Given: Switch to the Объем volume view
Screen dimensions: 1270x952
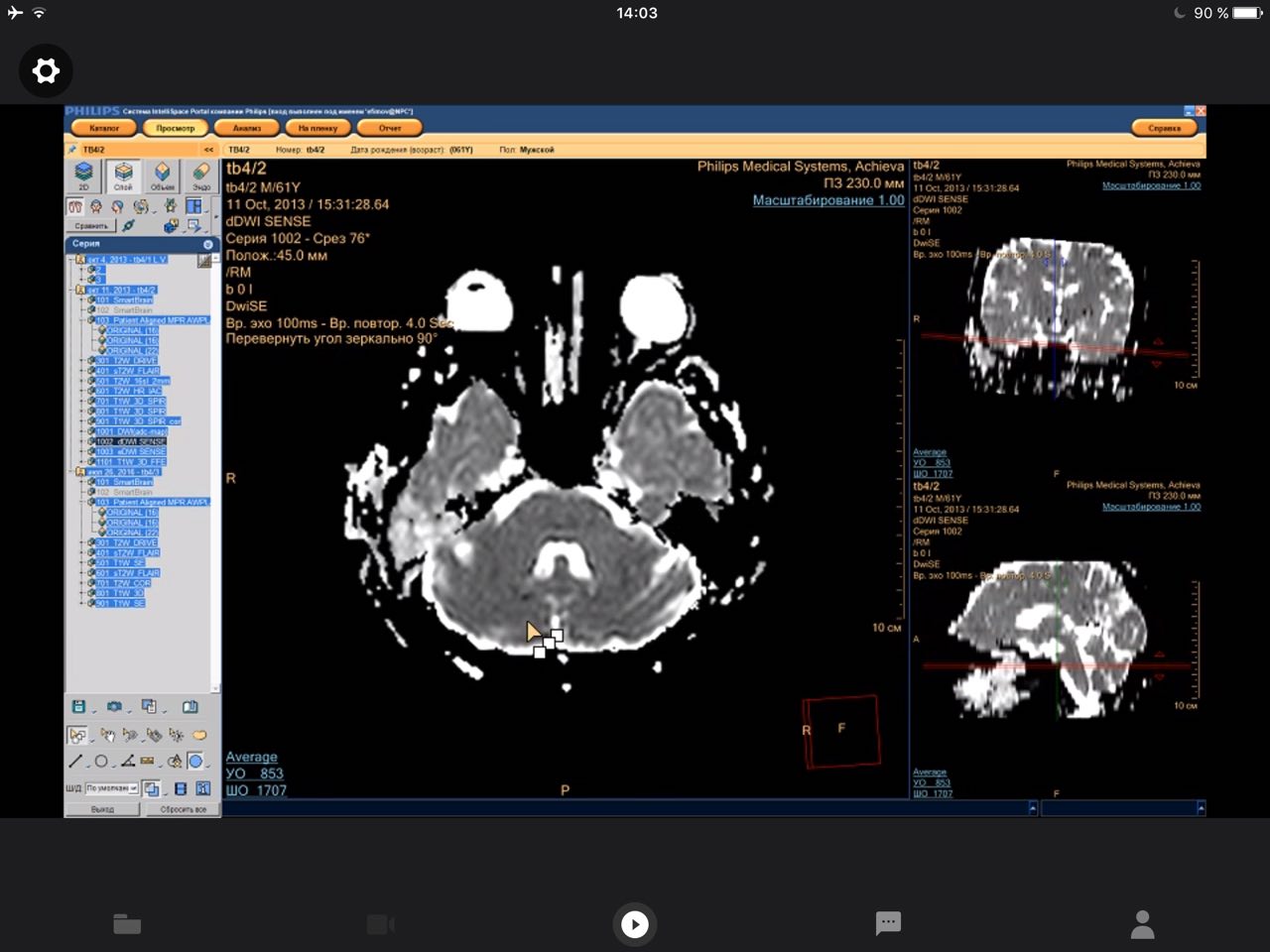Looking at the screenshot, I should (x=163, y=176).
